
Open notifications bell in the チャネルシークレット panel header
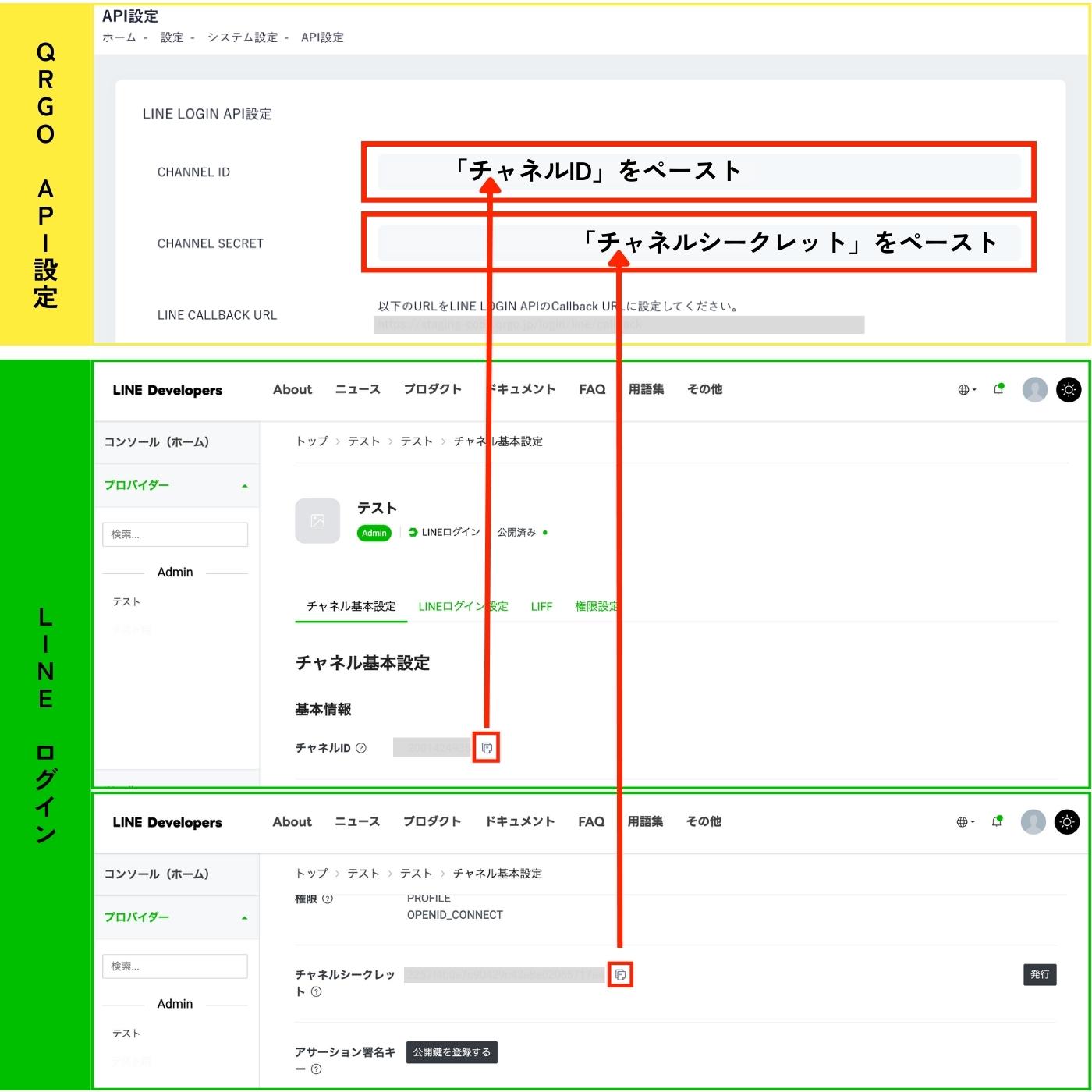pos(997,821)
